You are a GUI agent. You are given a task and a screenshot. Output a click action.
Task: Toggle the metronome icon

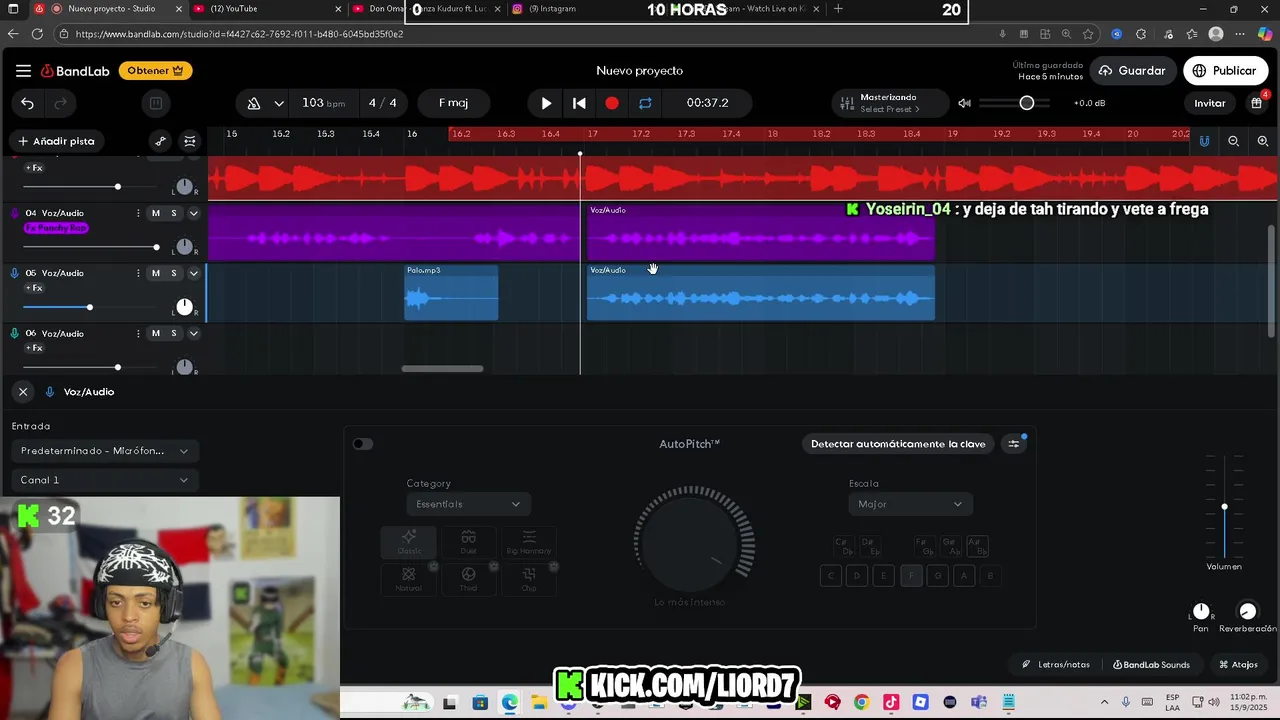pos(254,103)
